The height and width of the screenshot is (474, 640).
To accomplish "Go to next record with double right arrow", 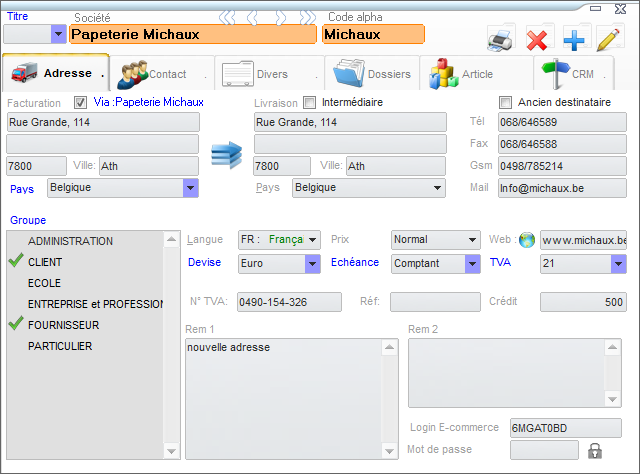I will click(307, 18).
